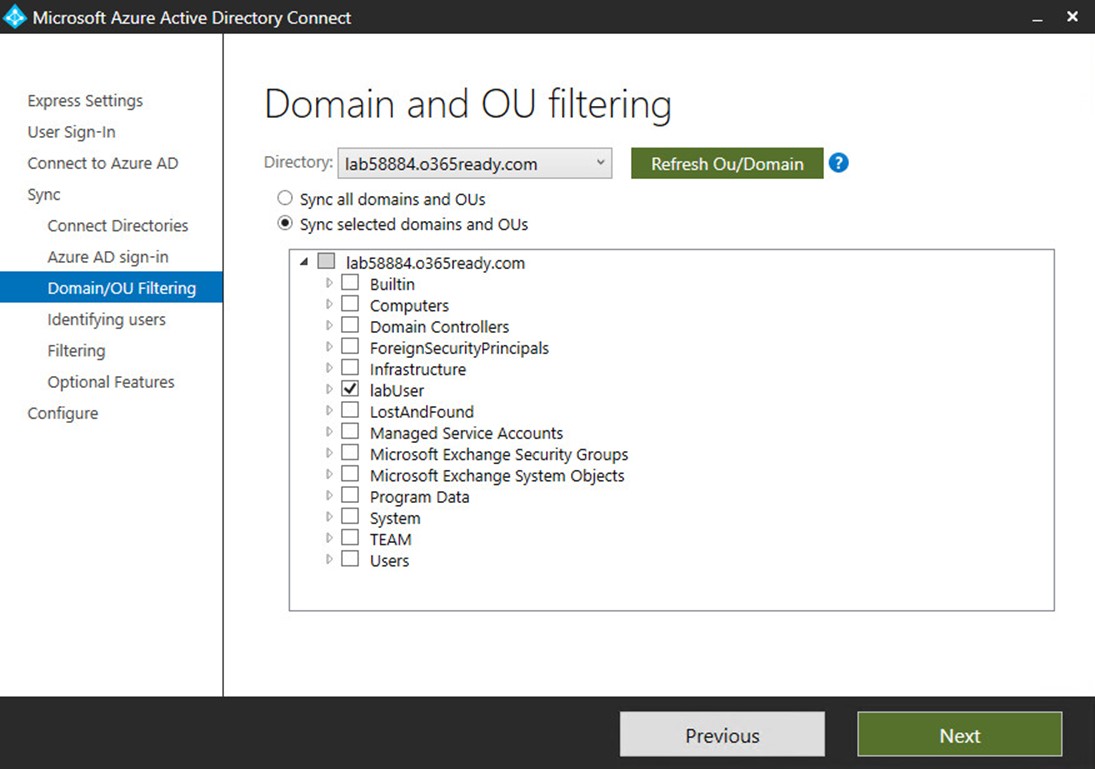
Task: Expand the Domain Controllers node
Action: 329,325
